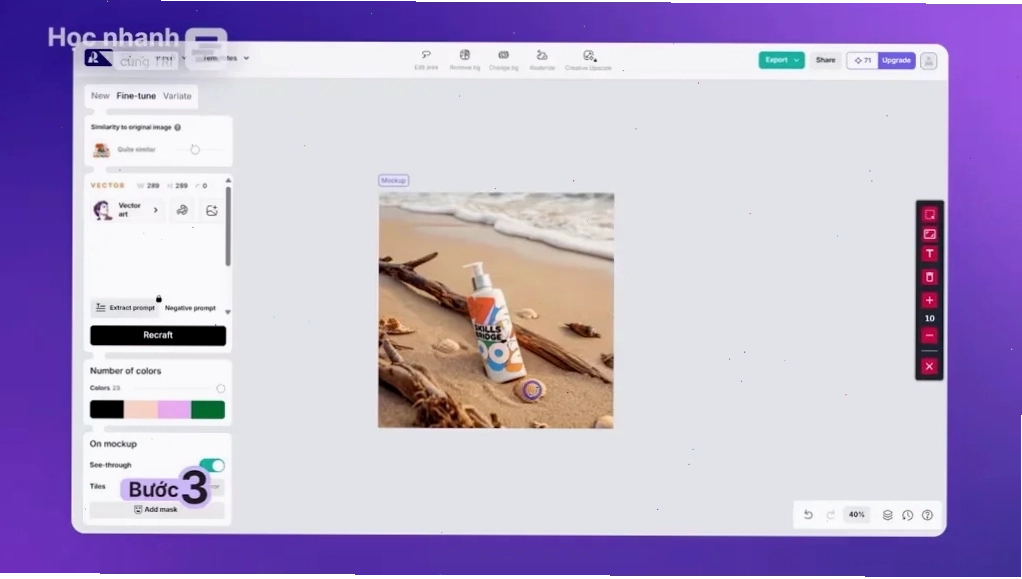Open the user profile avatar
The image size is (1022, 579).
(x=929, y=60)
